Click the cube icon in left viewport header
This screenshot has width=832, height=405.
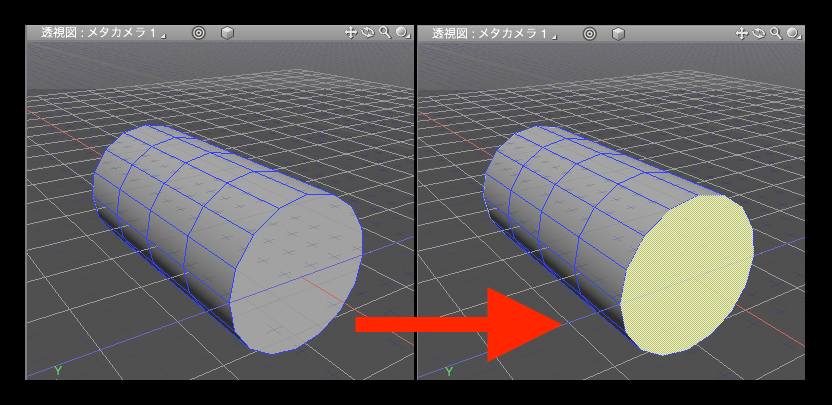227,33
